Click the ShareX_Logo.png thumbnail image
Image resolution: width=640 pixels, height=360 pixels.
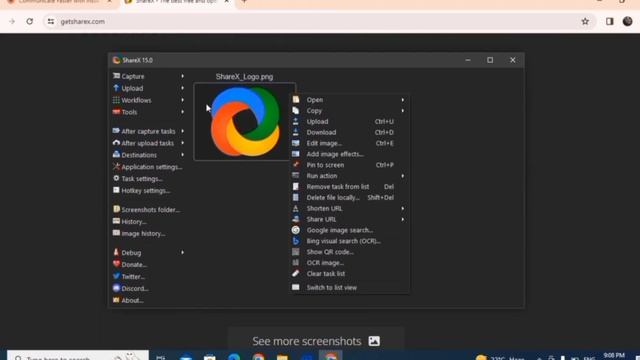click(x=244, y=121)
